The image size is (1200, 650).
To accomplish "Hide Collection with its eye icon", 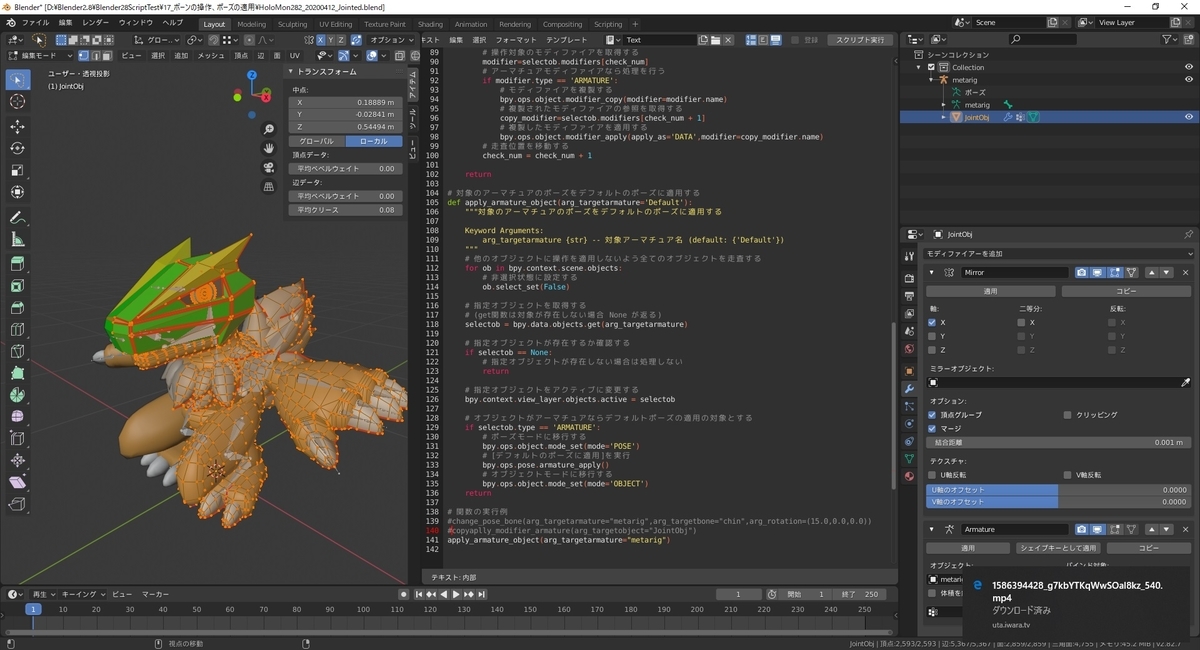I will (x=1189, y=67).
